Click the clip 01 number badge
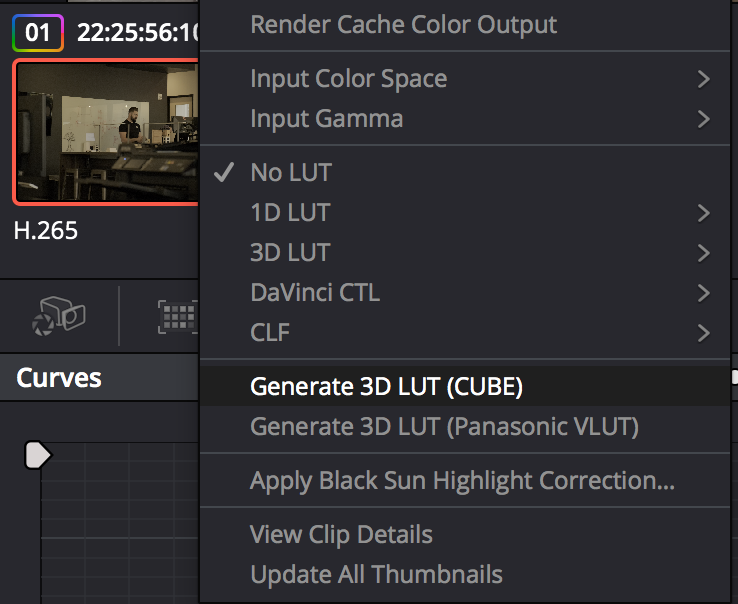The image size is (738, 604). click(38, 32)
